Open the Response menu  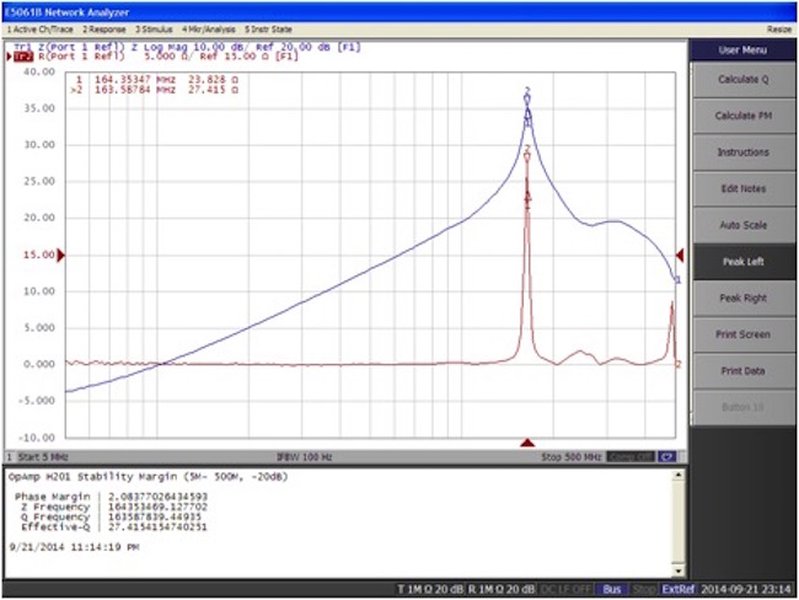pos(104,30)
